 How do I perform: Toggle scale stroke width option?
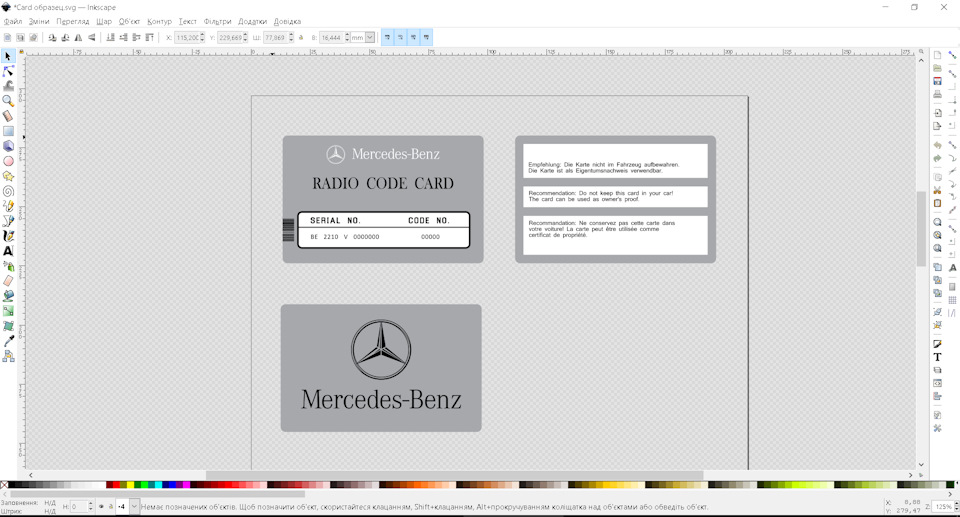(387, 37)
